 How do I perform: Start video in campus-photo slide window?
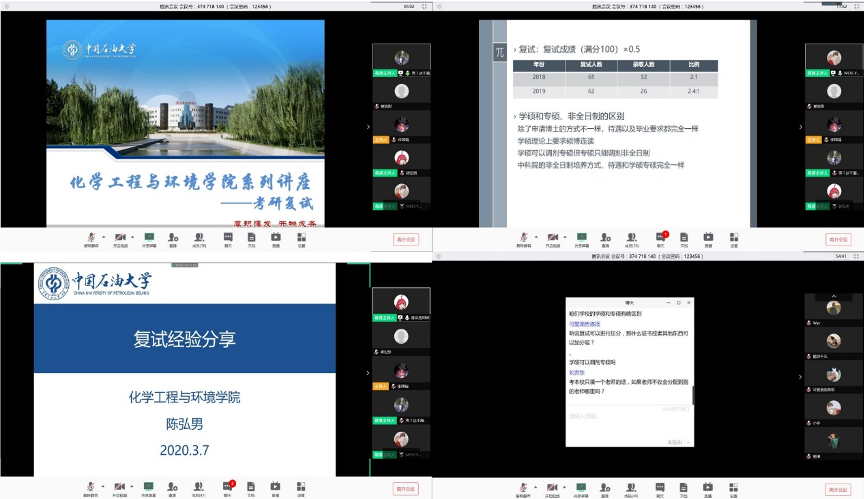(120, 239)
